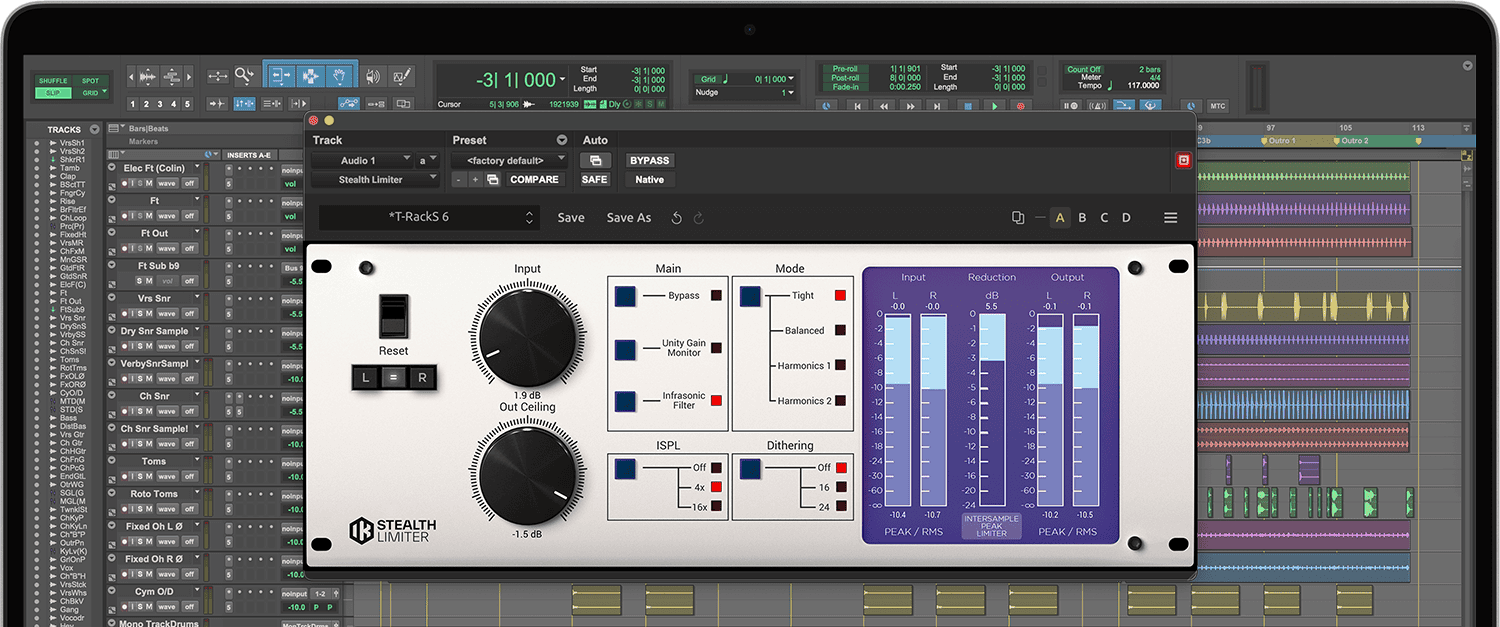Select the Zoomer magnifier tool
1500x627 pixels.
click(x=245, y=76)
